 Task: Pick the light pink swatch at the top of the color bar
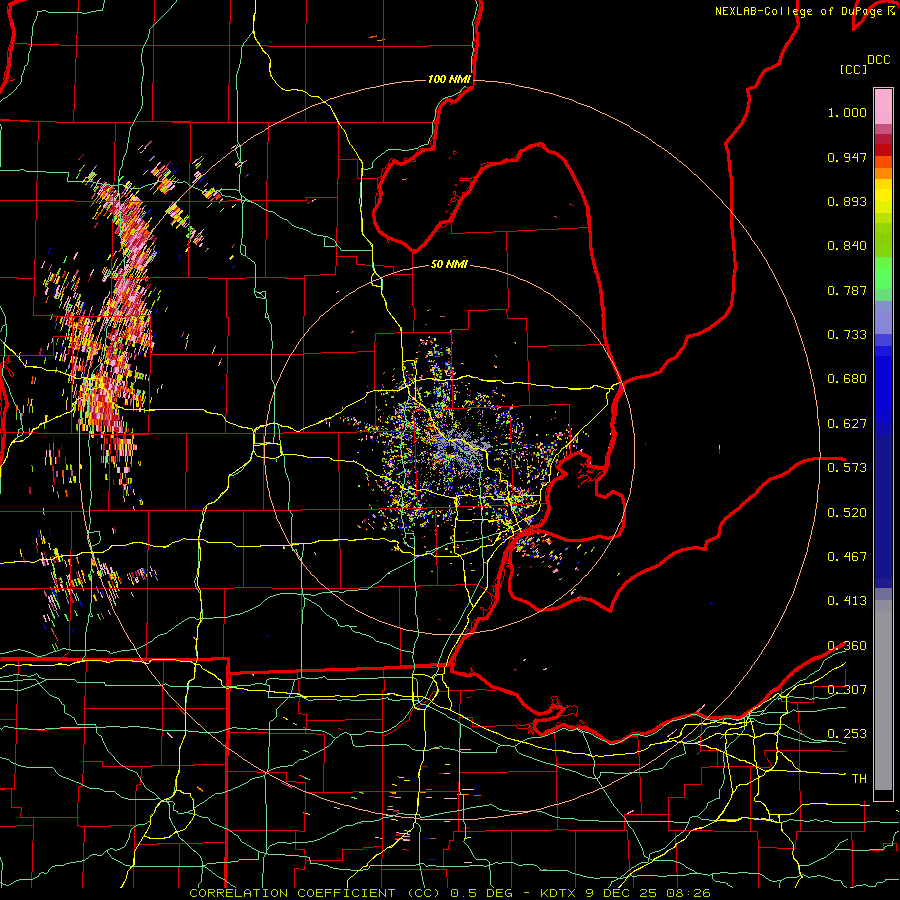(883, 106)
